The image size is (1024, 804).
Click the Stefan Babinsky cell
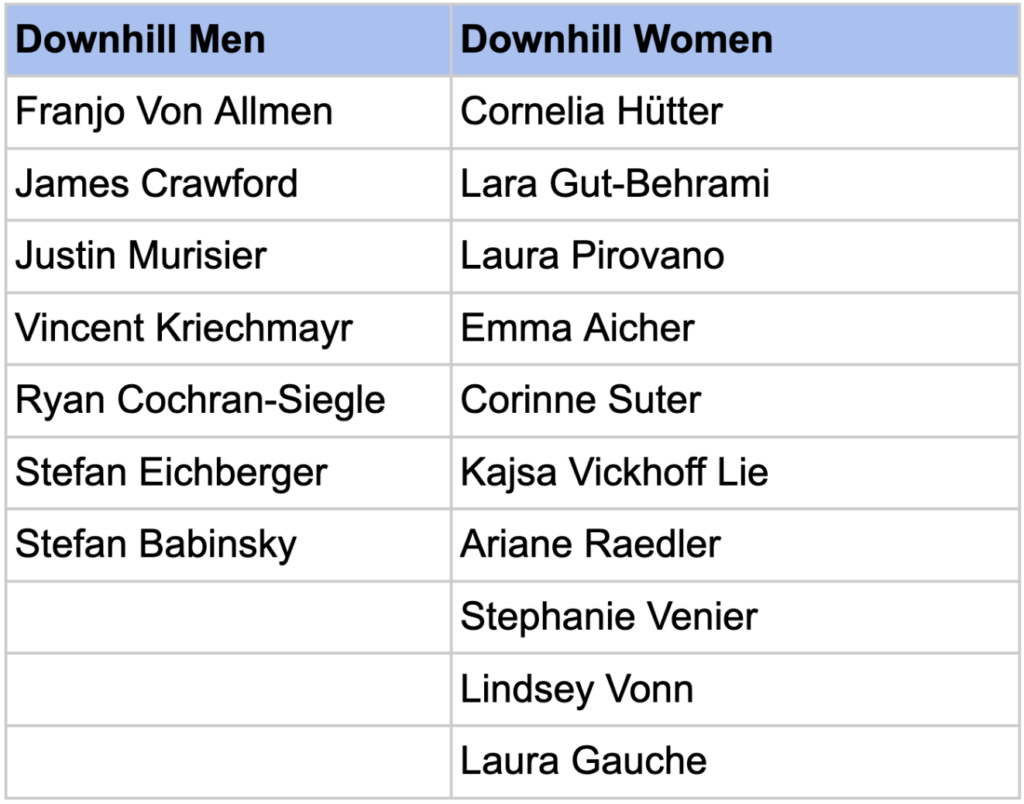[156, 544]
